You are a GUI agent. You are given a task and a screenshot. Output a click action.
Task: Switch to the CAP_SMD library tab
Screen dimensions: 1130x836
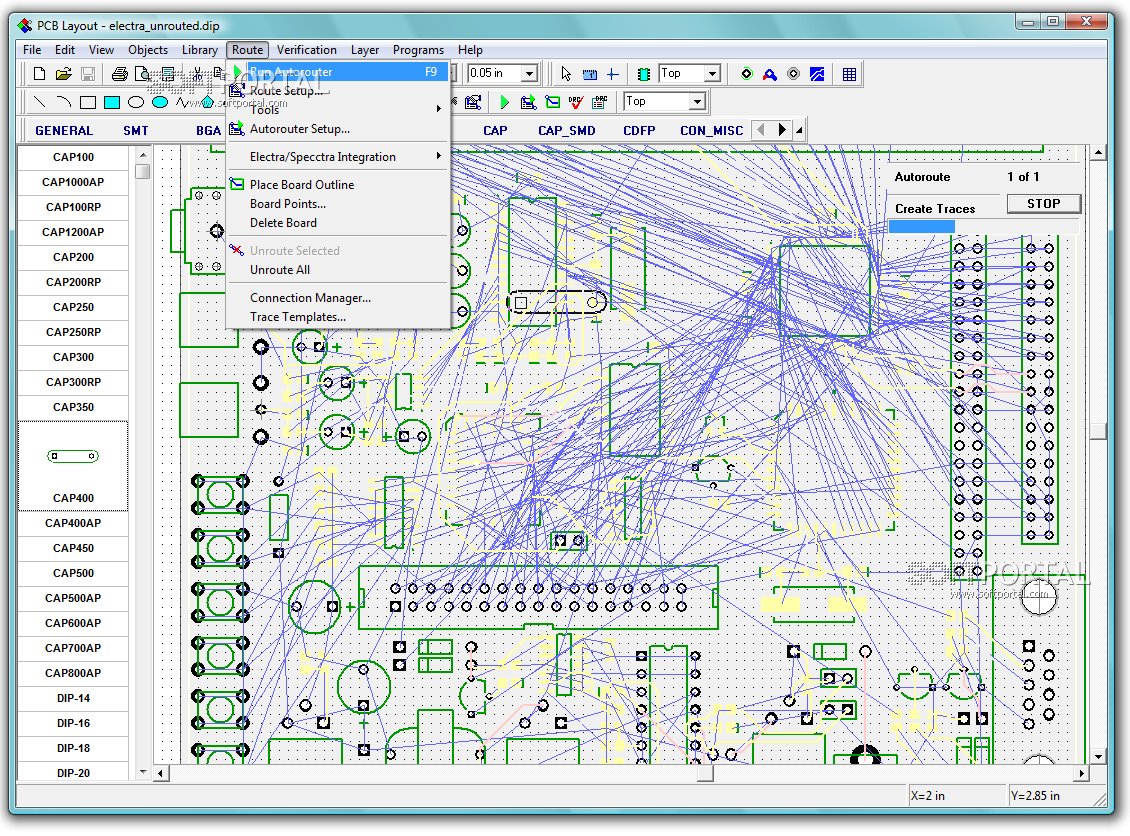566,131
